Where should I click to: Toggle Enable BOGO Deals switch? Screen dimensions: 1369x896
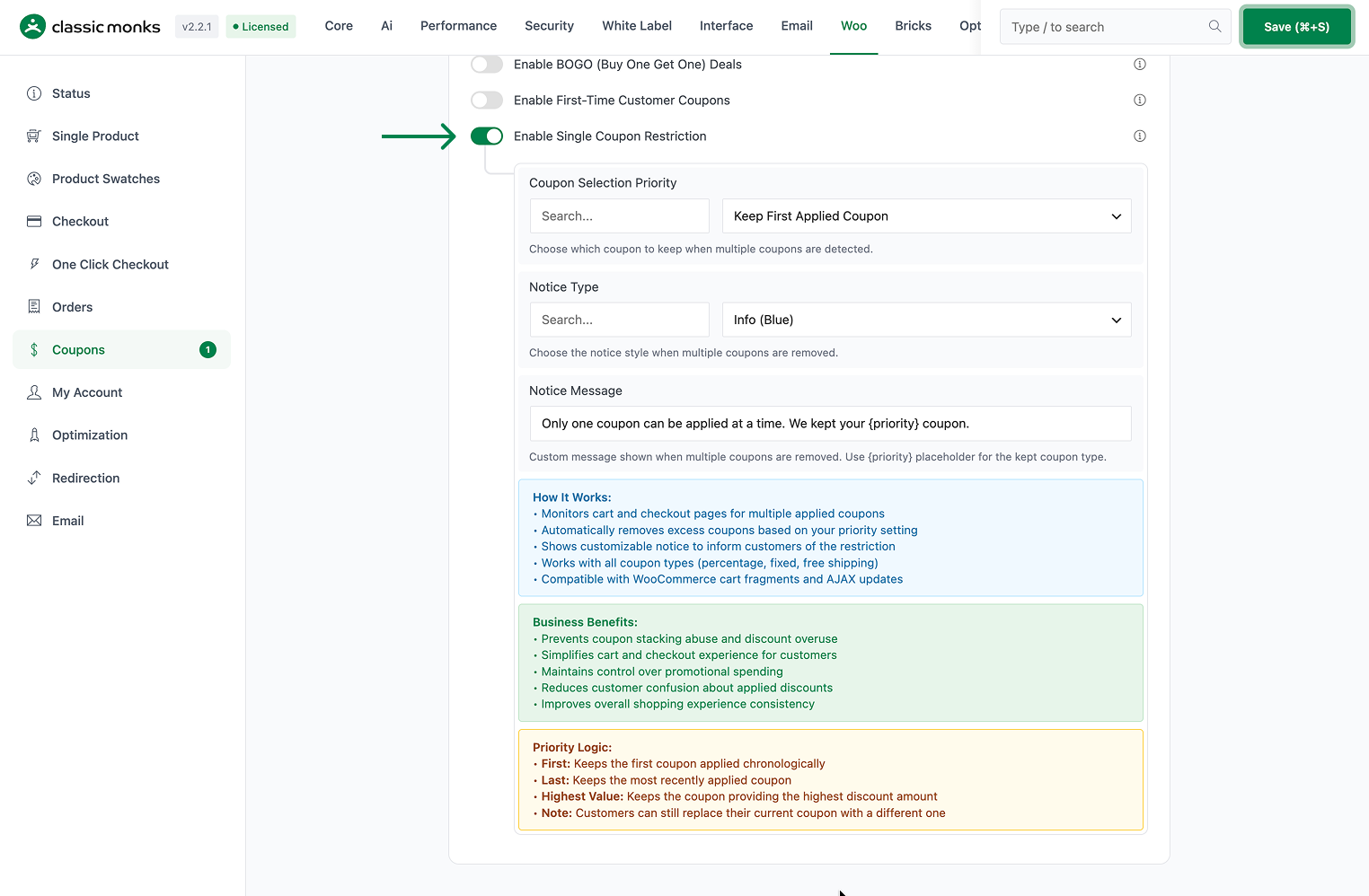click(x=487, y=65)
